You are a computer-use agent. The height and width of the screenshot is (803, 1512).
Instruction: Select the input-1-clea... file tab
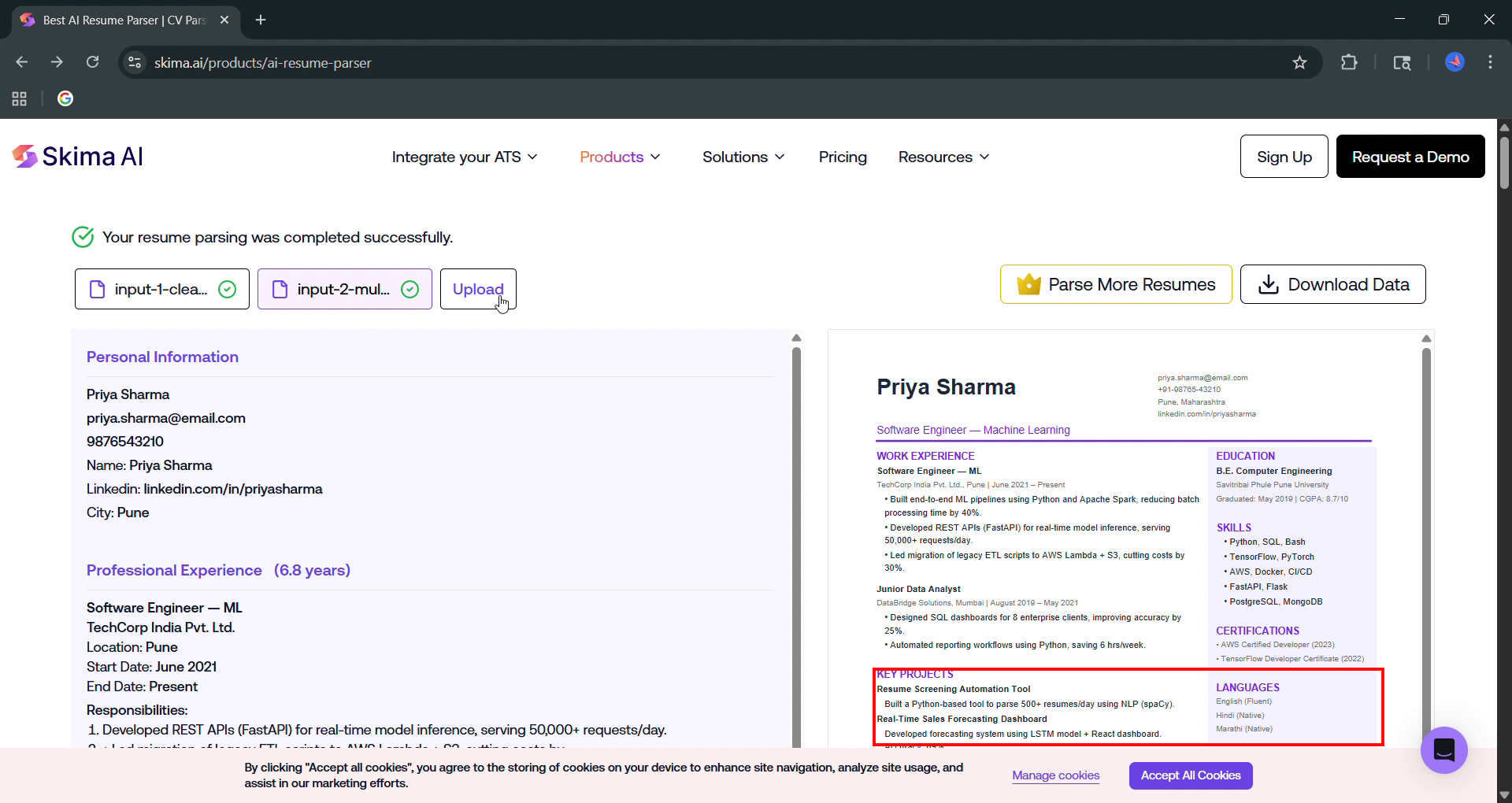pos(162,289)
